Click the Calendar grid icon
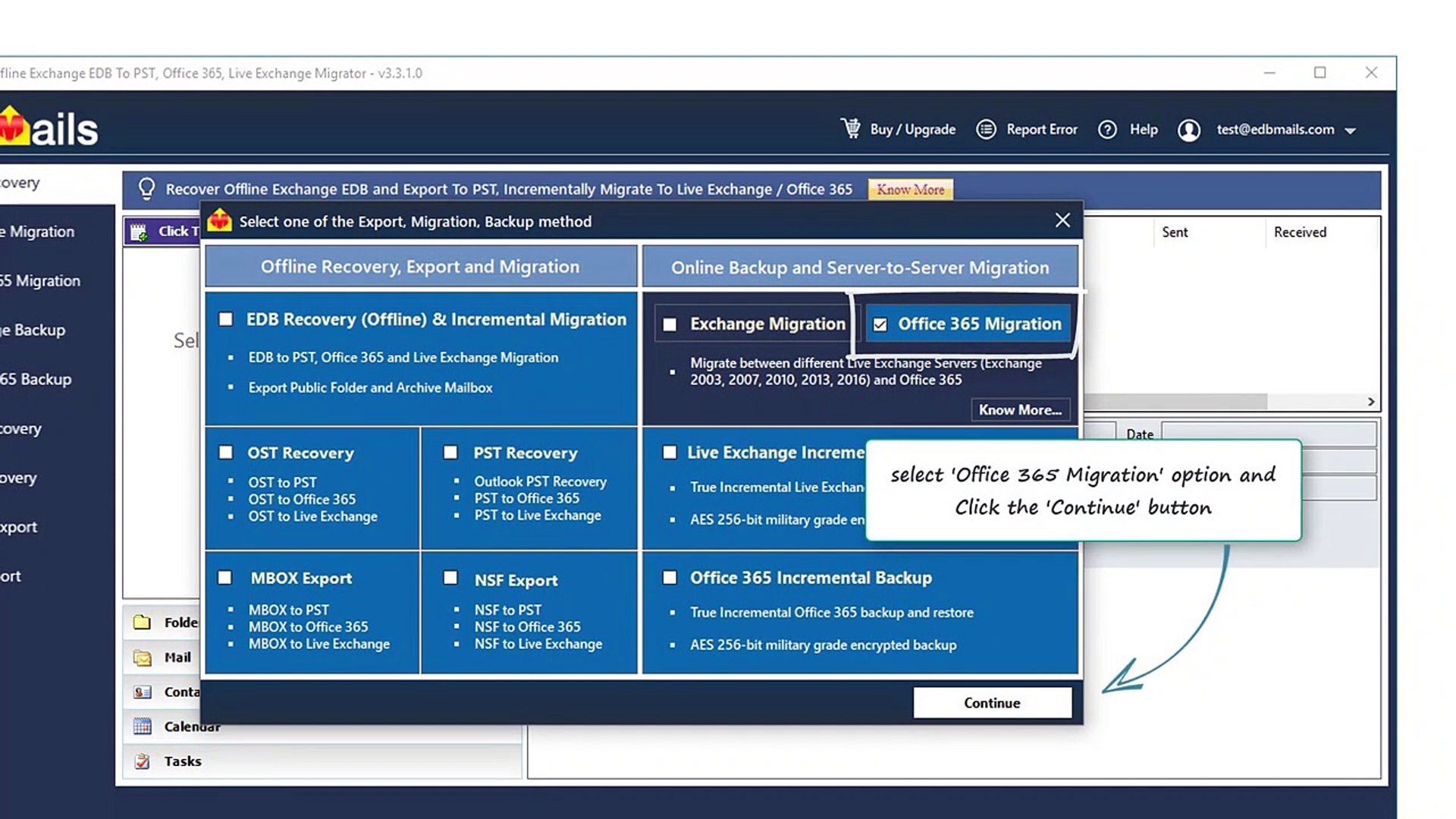Viewport: 1456px width, 819px height. point(142,726)
